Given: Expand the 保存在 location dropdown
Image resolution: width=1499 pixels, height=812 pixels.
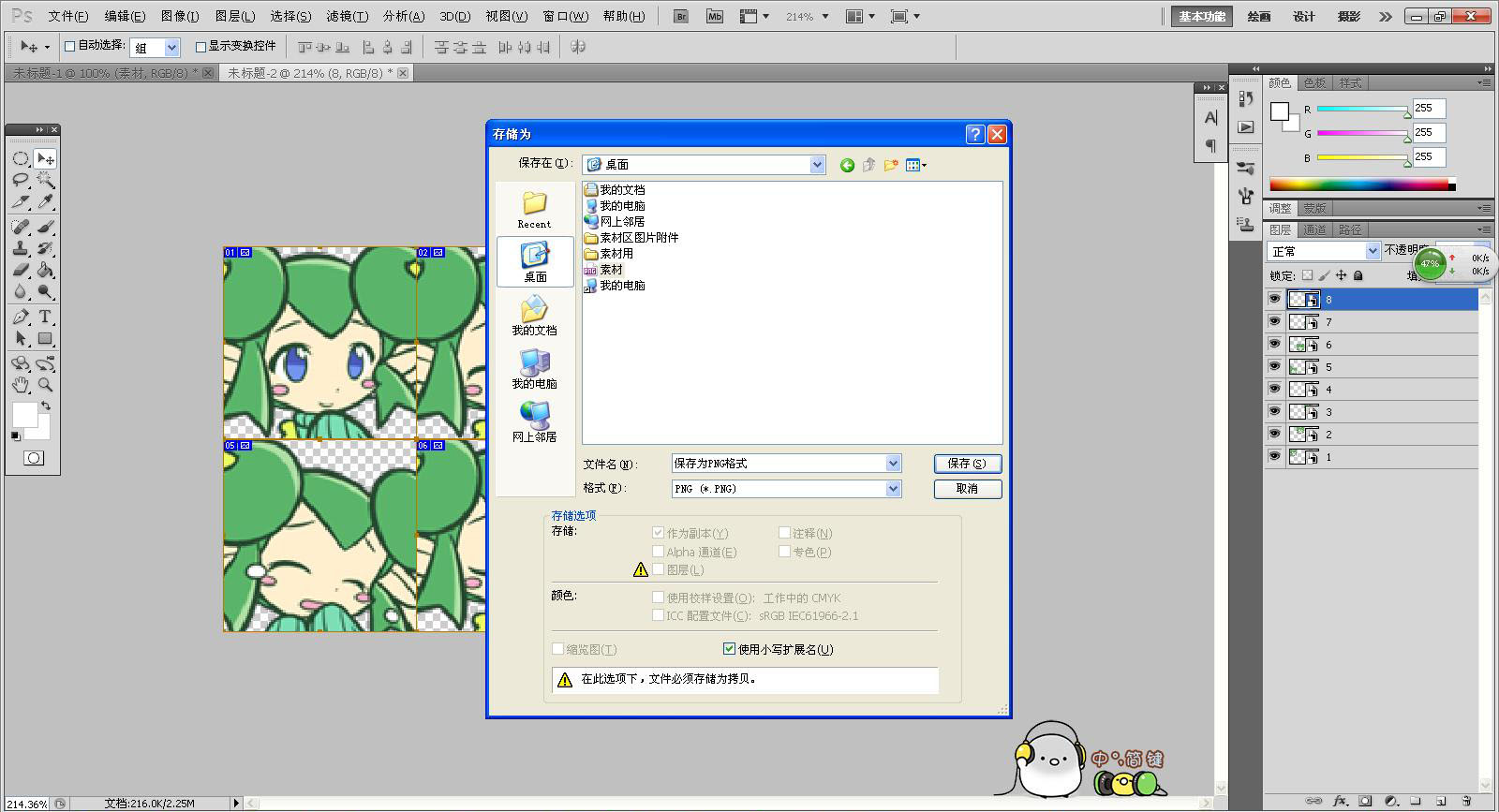Looking at the screenshot, I should [817, 165].
